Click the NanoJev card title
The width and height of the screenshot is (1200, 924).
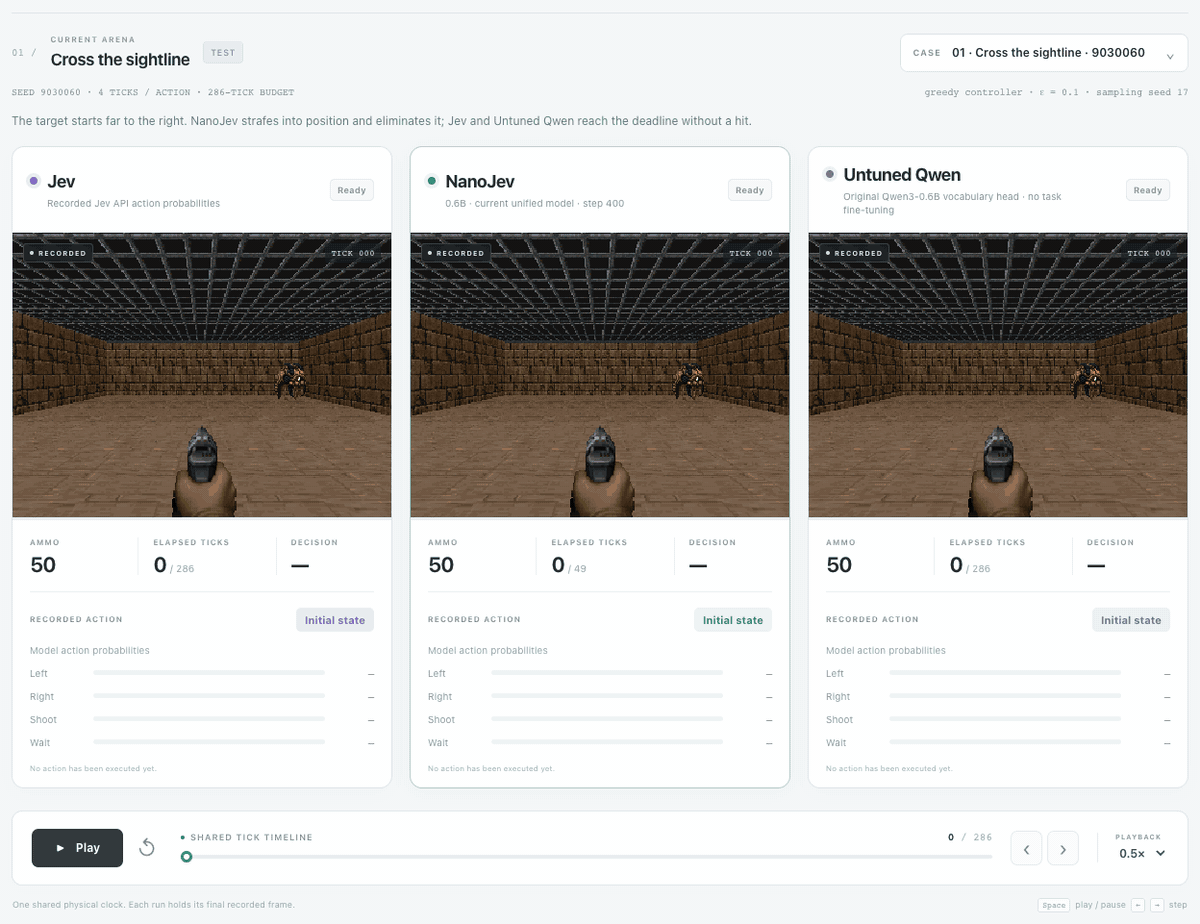480,181
